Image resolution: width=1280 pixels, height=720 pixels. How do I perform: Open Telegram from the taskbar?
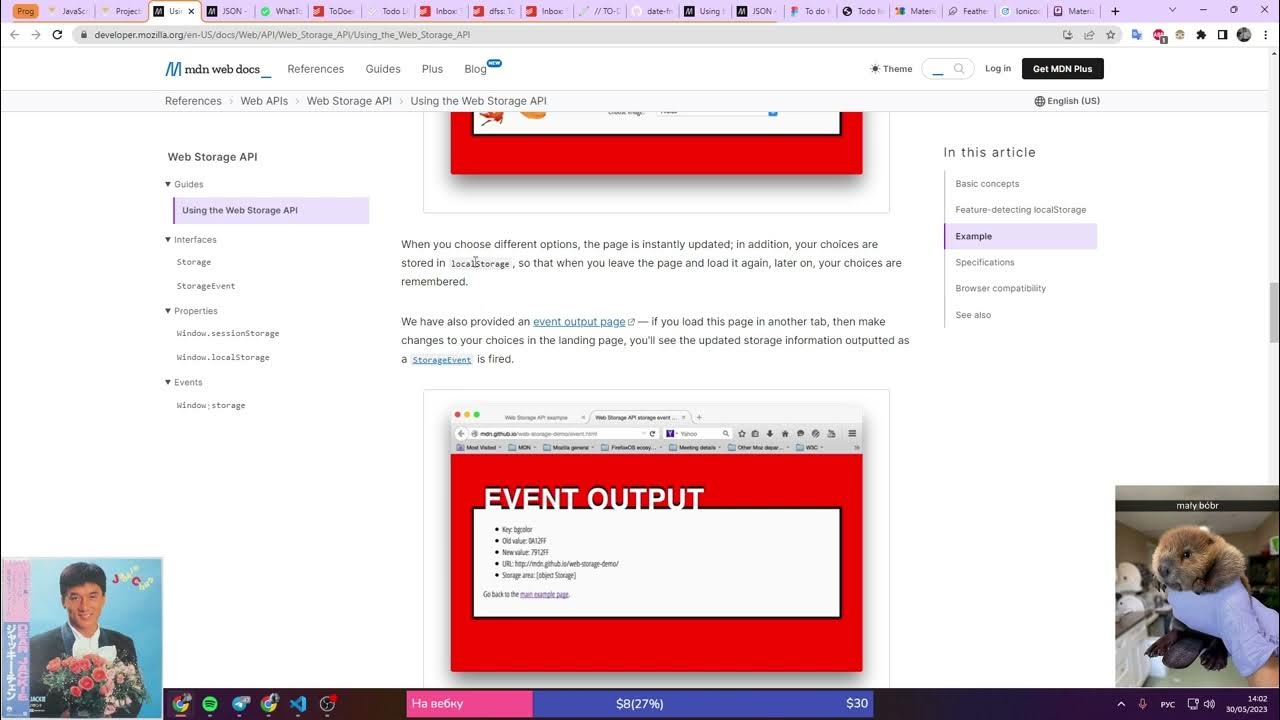click(x=241, y=704)
